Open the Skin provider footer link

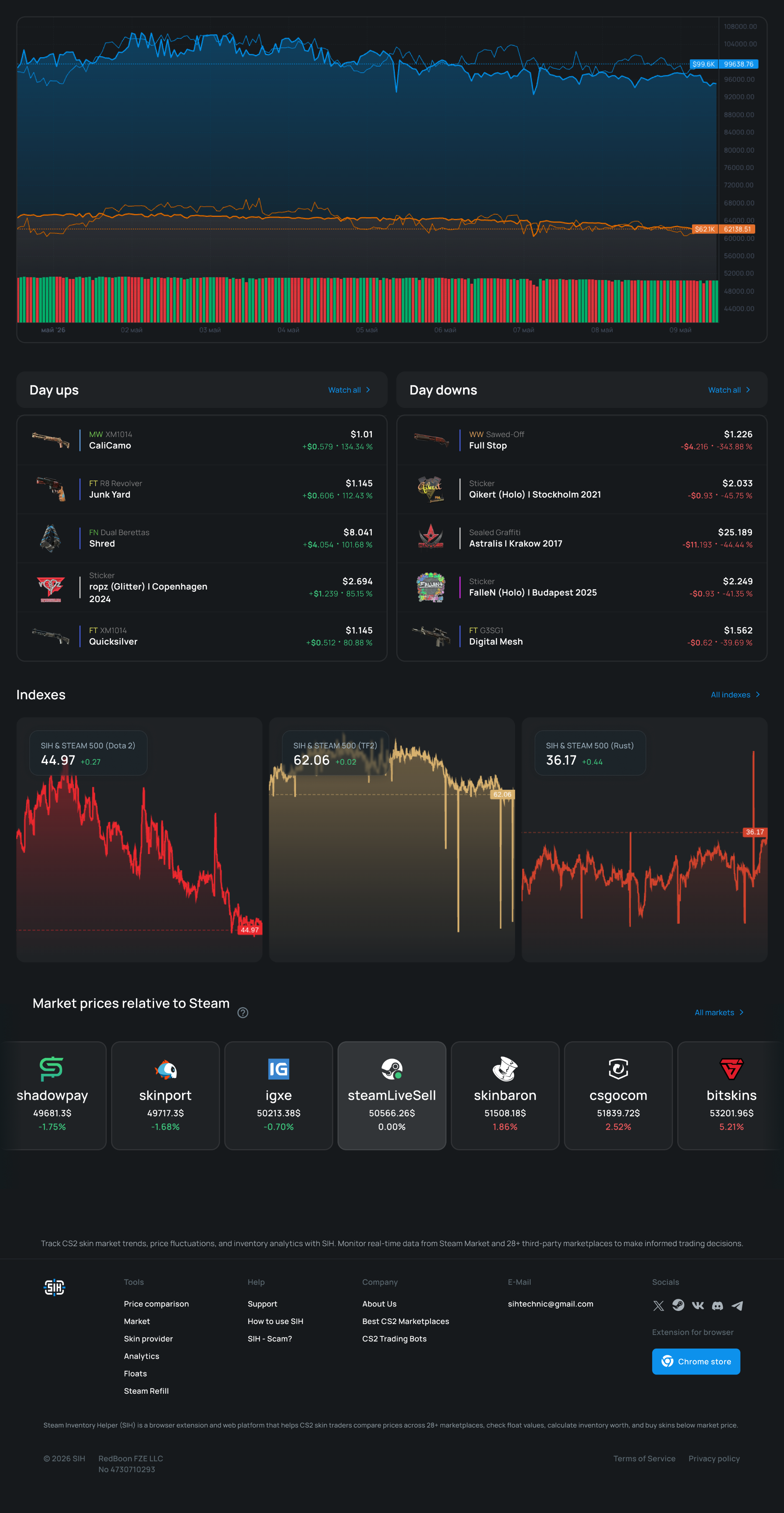tap(148, 1339)
